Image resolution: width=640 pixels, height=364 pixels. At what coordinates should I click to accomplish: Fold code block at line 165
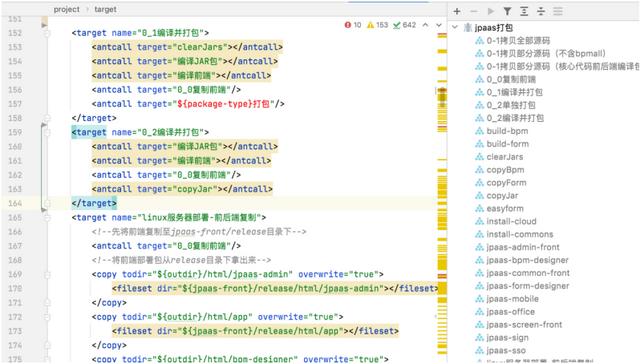click(x=47, y=218)
